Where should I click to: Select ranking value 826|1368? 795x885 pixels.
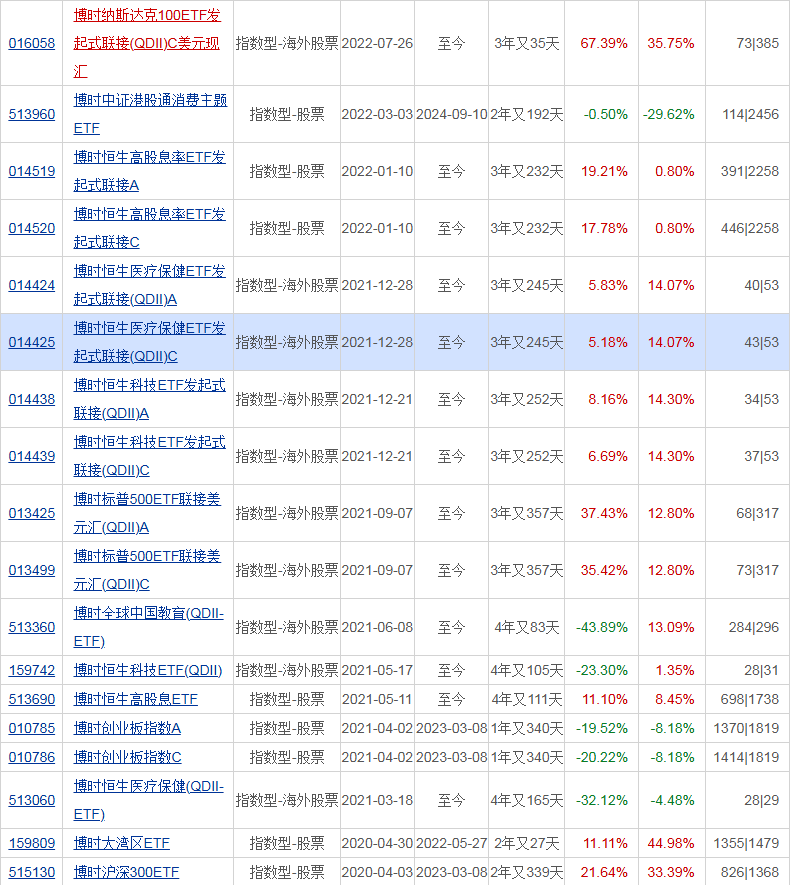coord(749,873)
